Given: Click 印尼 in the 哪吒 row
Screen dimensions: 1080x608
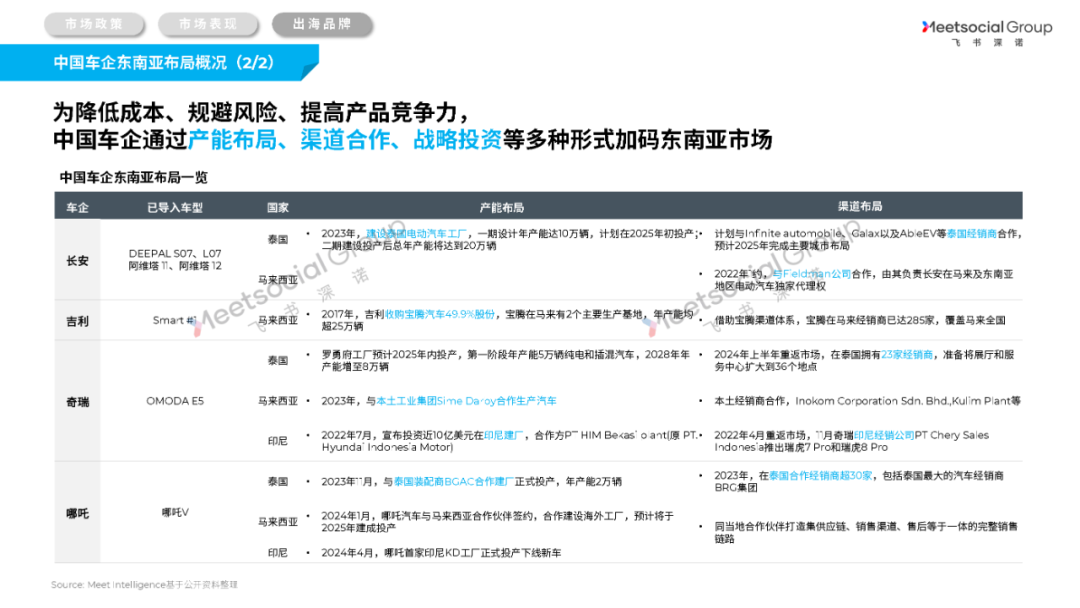Looking at the screenshot, I should 278,552.
